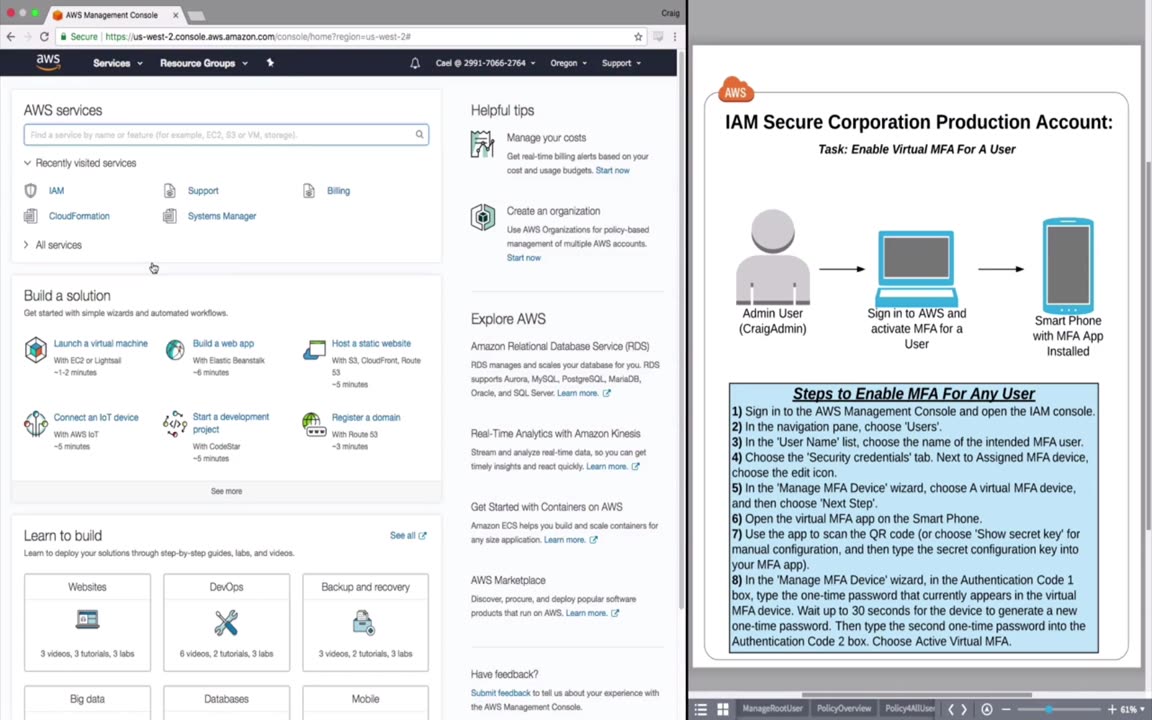The height and width of the screenshot is (720, 1152).
Task: Adjust the zoom slider in diagram viewer
Action: tap(1050, 709)
